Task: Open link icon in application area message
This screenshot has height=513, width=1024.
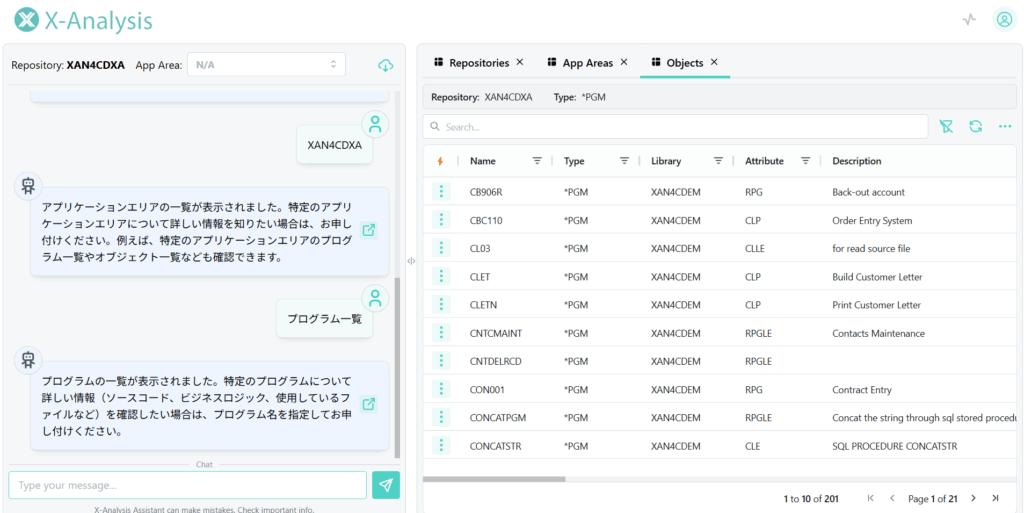Action: (369, 230)
